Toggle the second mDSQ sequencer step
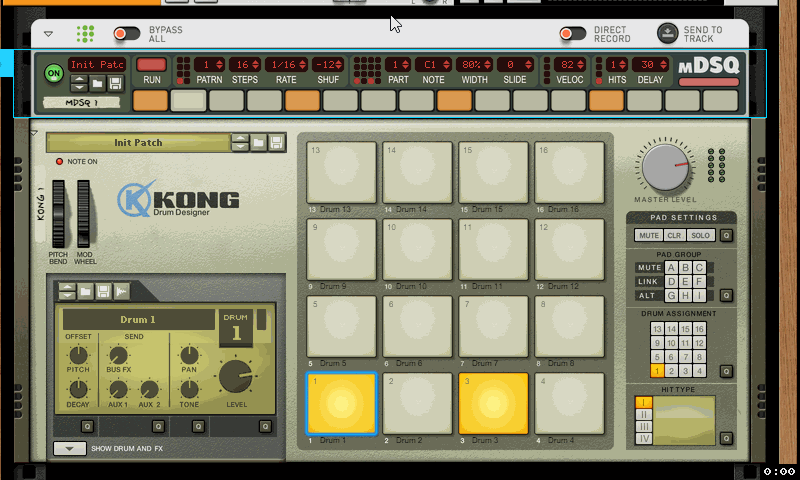The width and height of the screenshot is (800, 480). point(188,100)
